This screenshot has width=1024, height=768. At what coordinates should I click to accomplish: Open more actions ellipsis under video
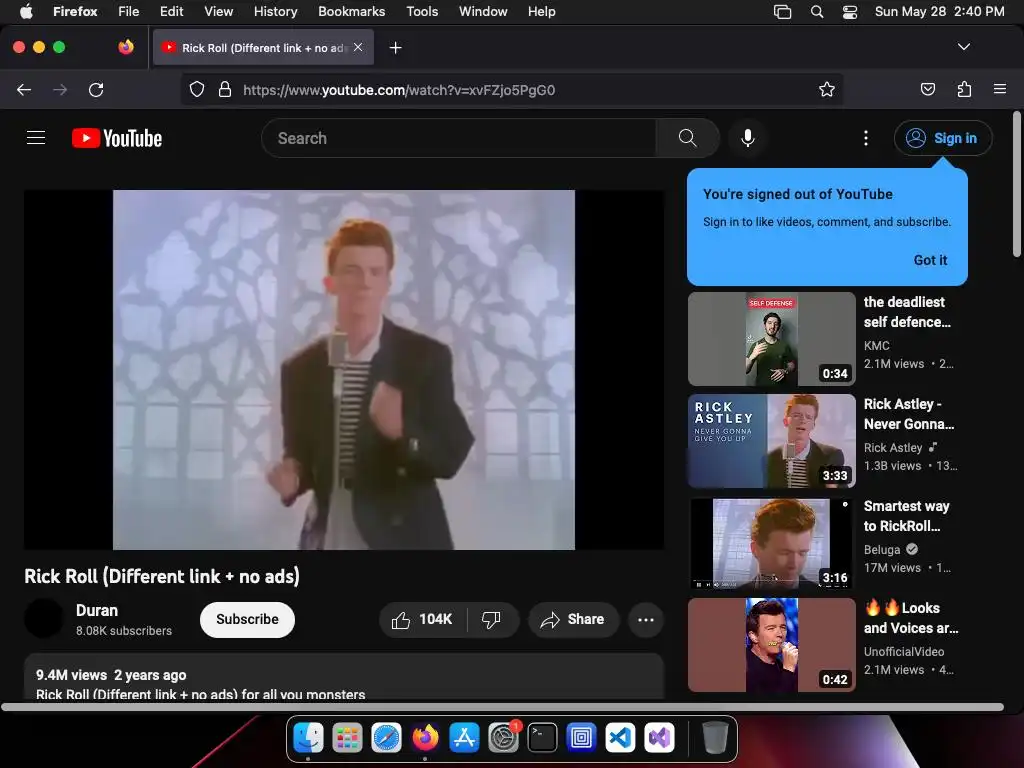[646, 620]
